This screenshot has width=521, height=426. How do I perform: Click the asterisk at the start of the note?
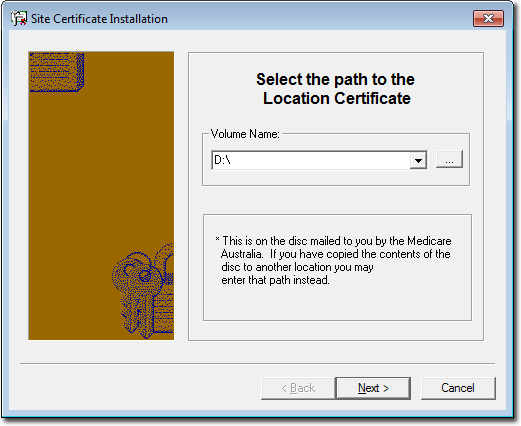pyautogui.click(x=217, y=239)
